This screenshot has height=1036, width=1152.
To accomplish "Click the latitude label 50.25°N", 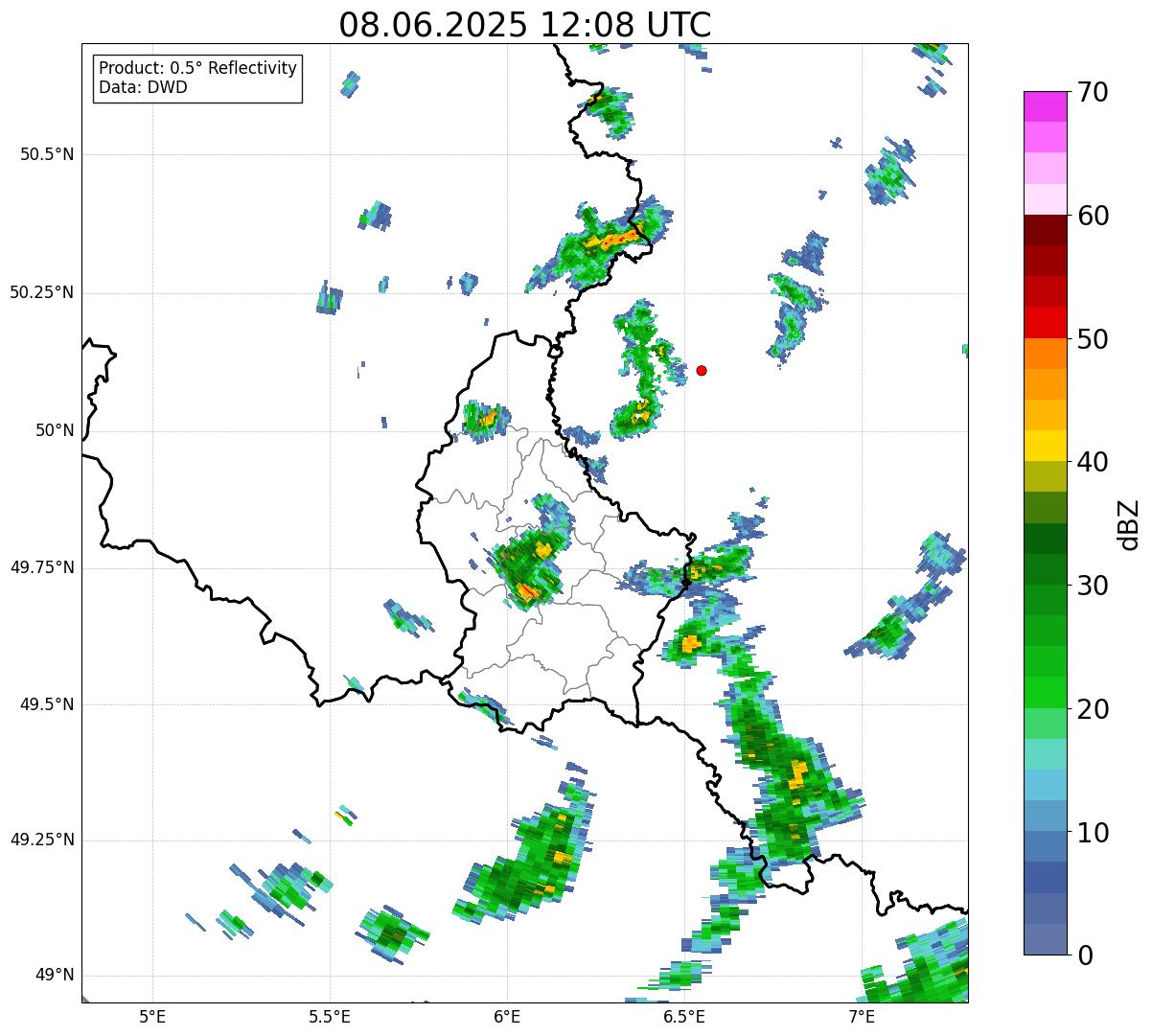I will pyautogui.click(x=42, y=292).
